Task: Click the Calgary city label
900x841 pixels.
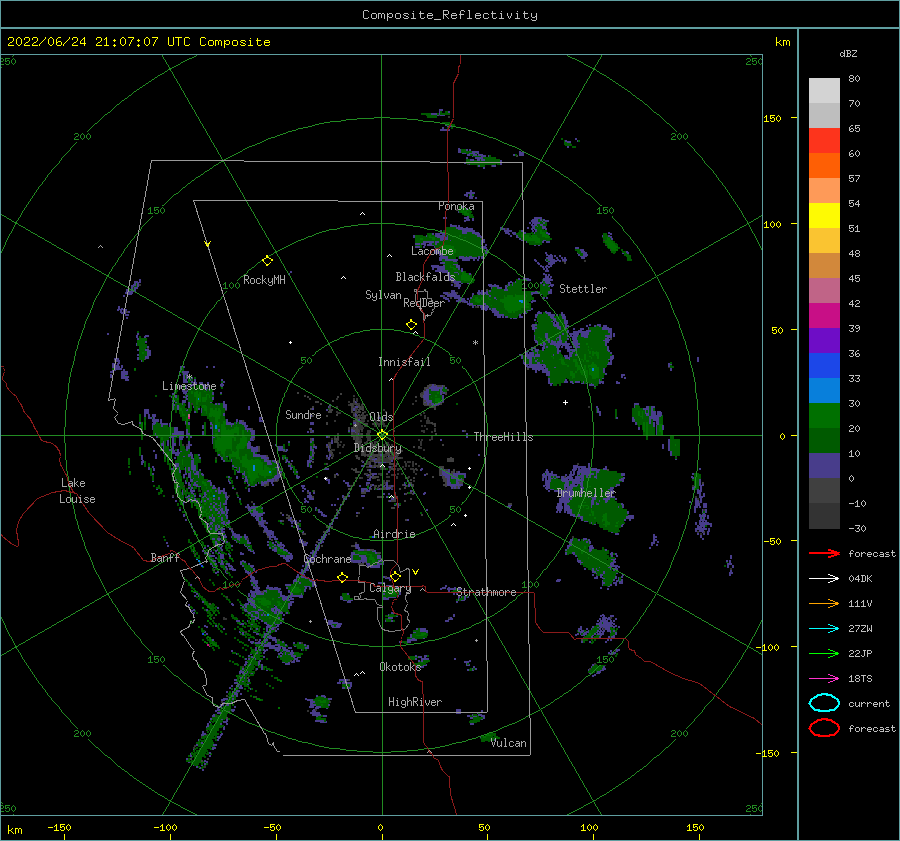Action: (x=390, y=588)
